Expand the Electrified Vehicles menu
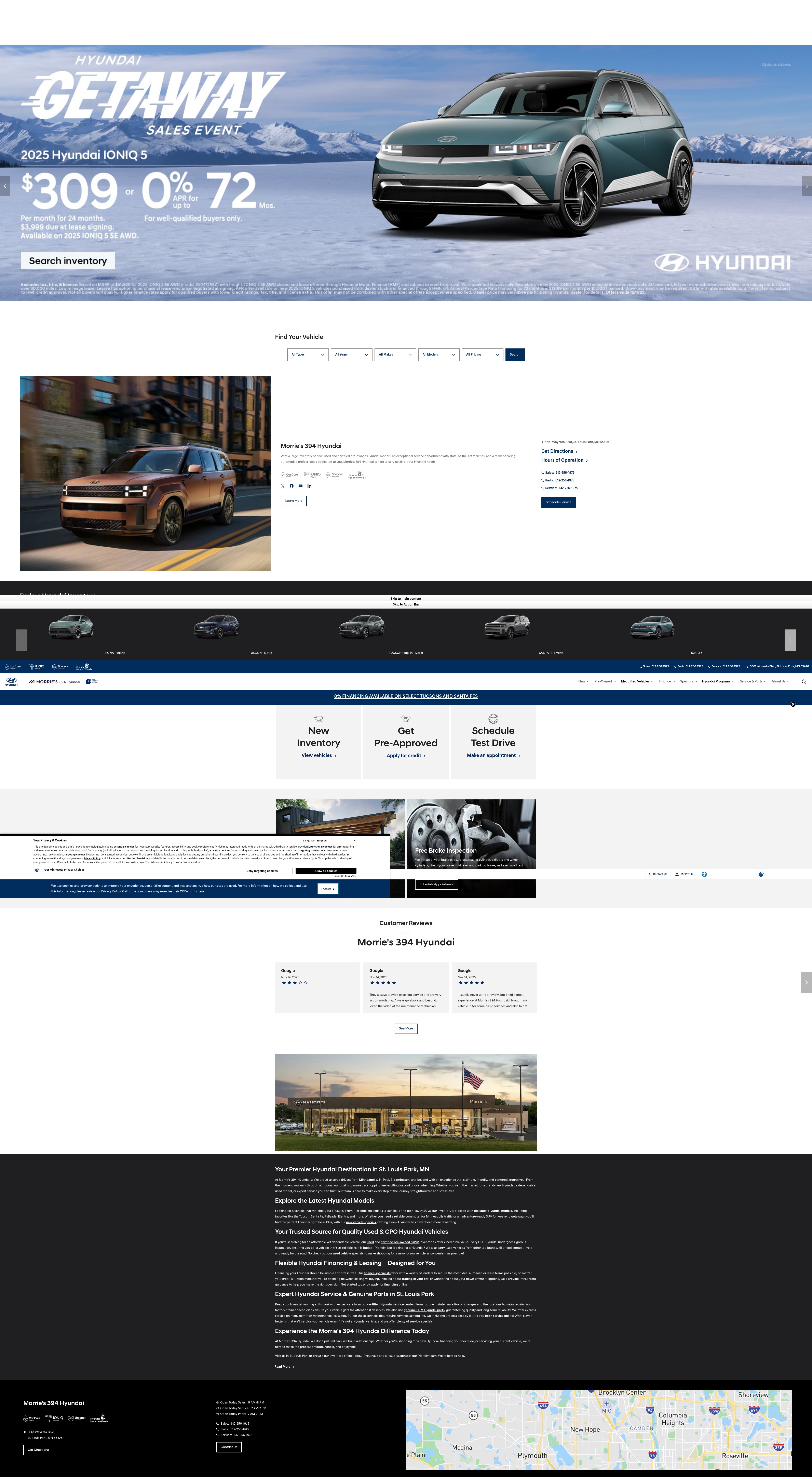 click(637, 682)
